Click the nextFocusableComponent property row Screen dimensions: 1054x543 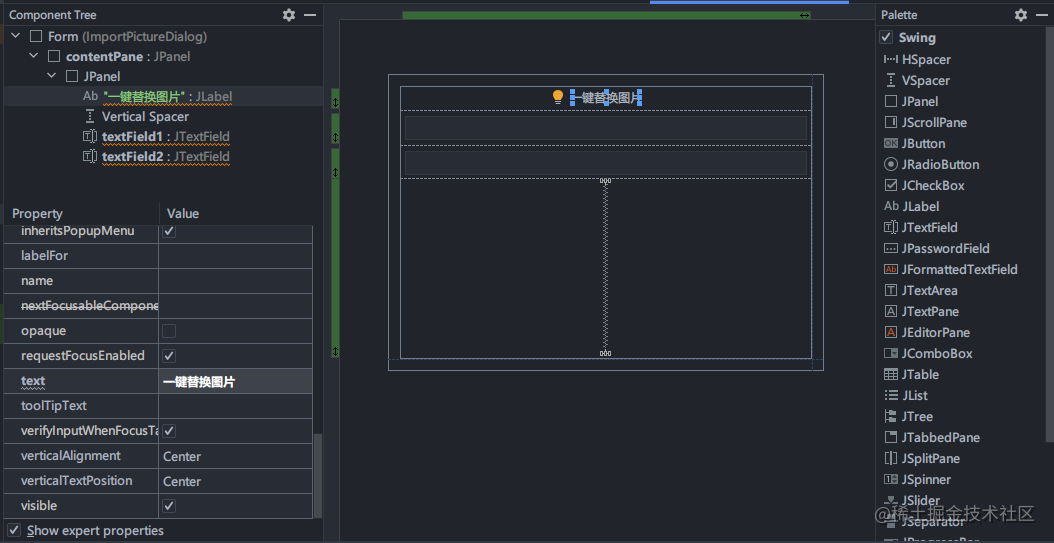158,306
